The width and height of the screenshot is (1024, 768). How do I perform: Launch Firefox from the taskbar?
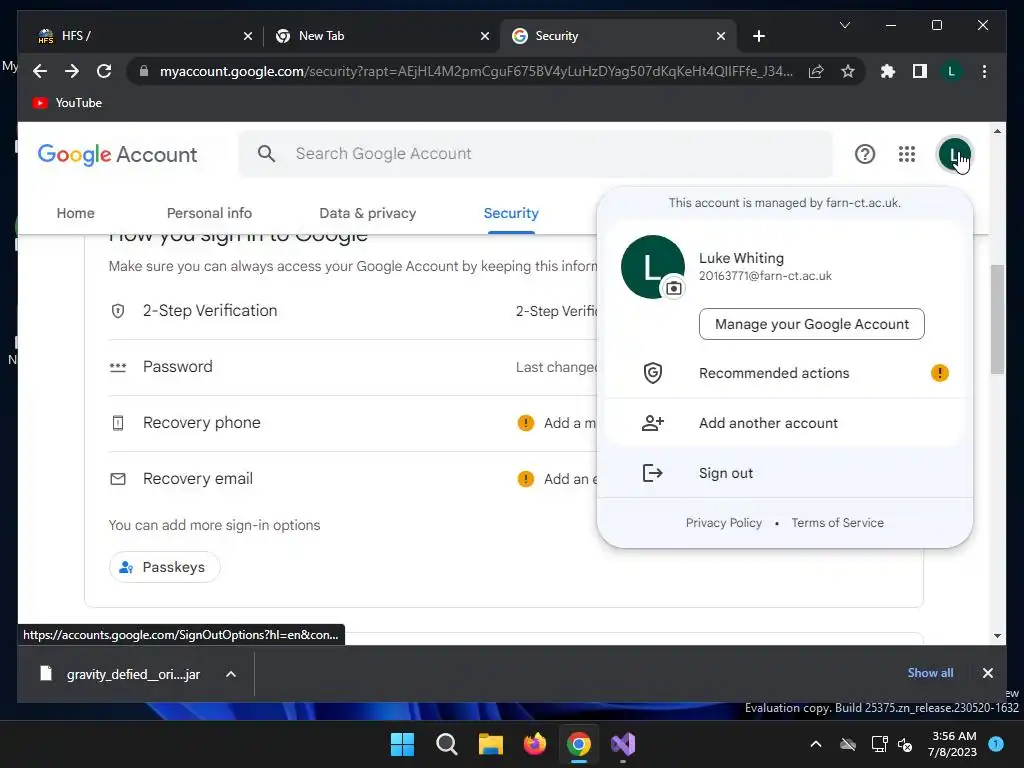(535, 744)
